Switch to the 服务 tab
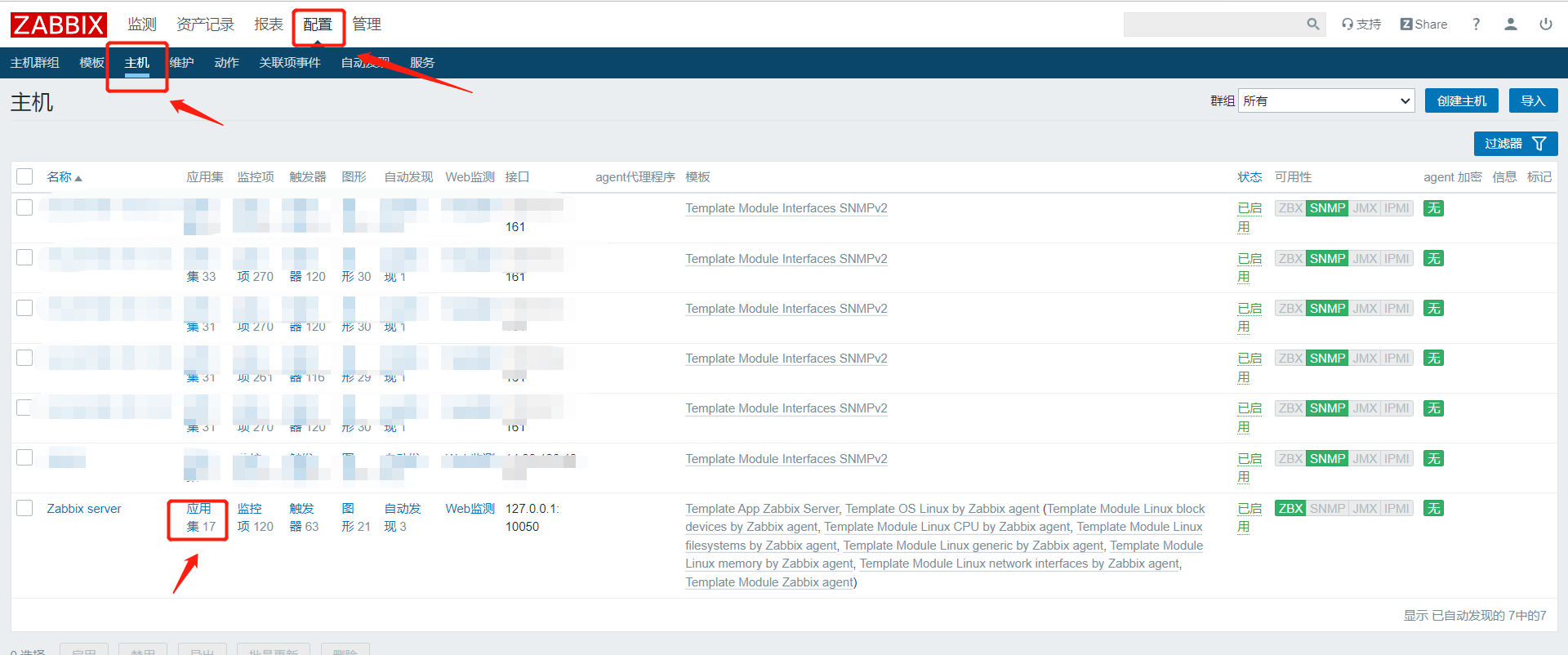 422,63
